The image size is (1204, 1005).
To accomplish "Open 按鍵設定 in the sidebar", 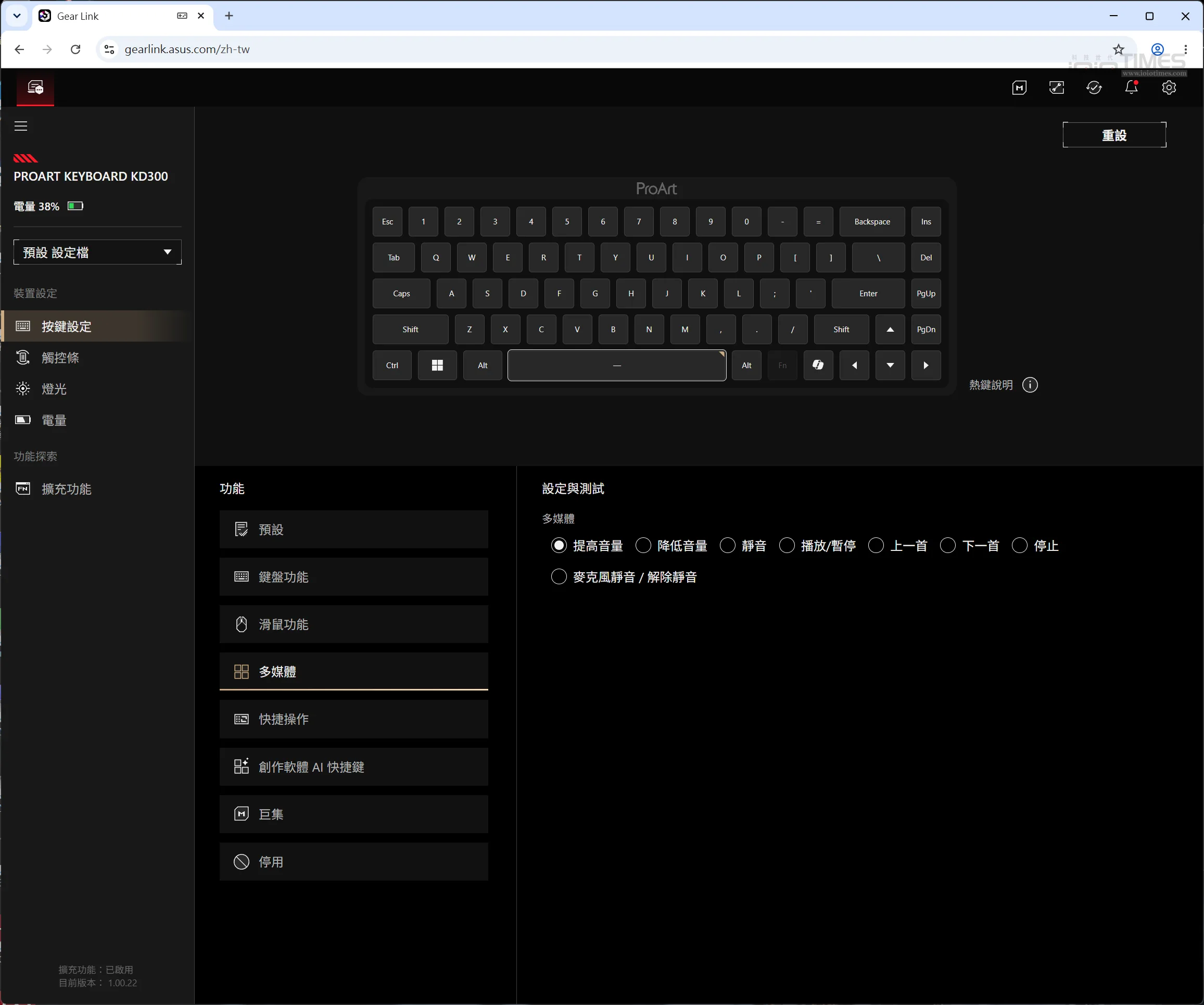I will click(97, 326).
